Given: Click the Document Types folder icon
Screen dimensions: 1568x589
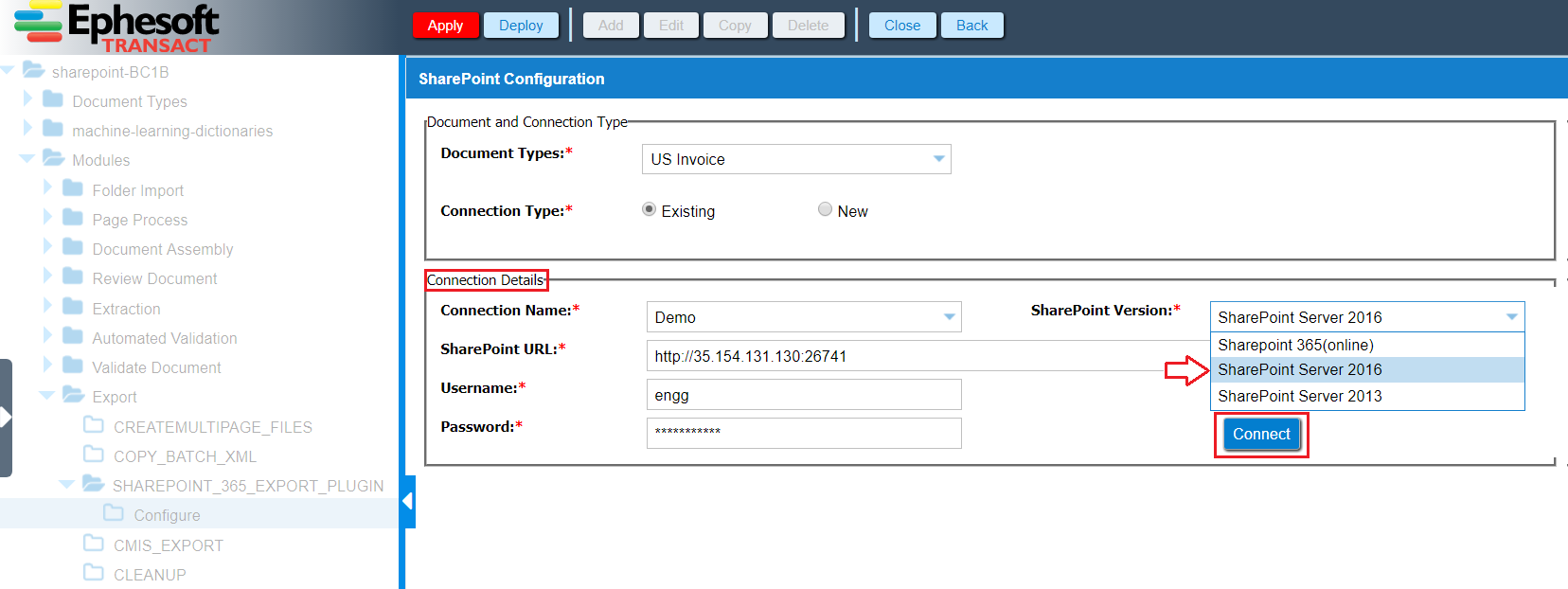Looking at the screenshot, I should point(53,99).
